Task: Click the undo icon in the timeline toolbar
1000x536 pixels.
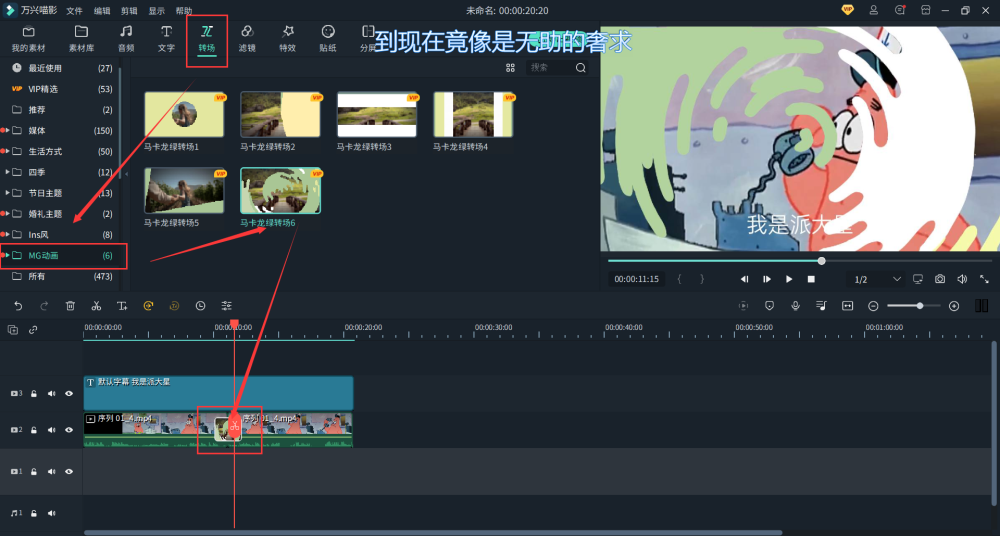Action: tap(18, 306)
